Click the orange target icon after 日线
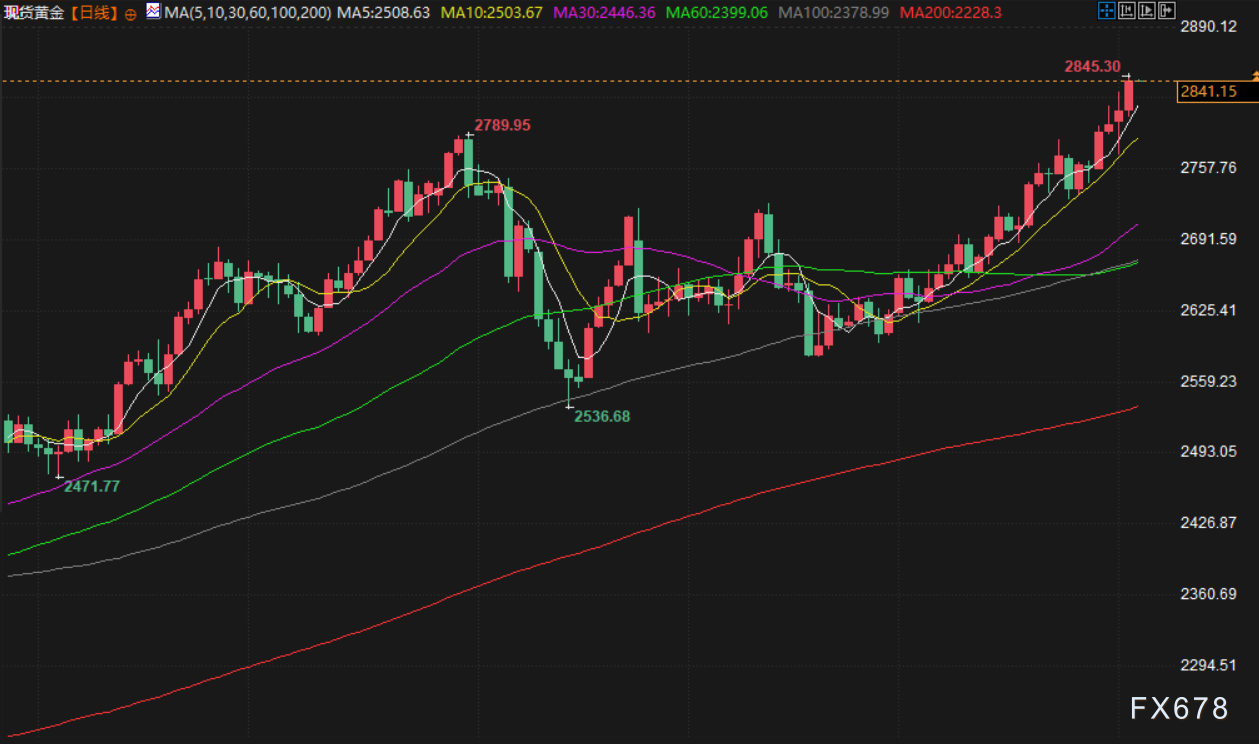The height and width of the screenshot is (744, 1259). click(132, 13)
